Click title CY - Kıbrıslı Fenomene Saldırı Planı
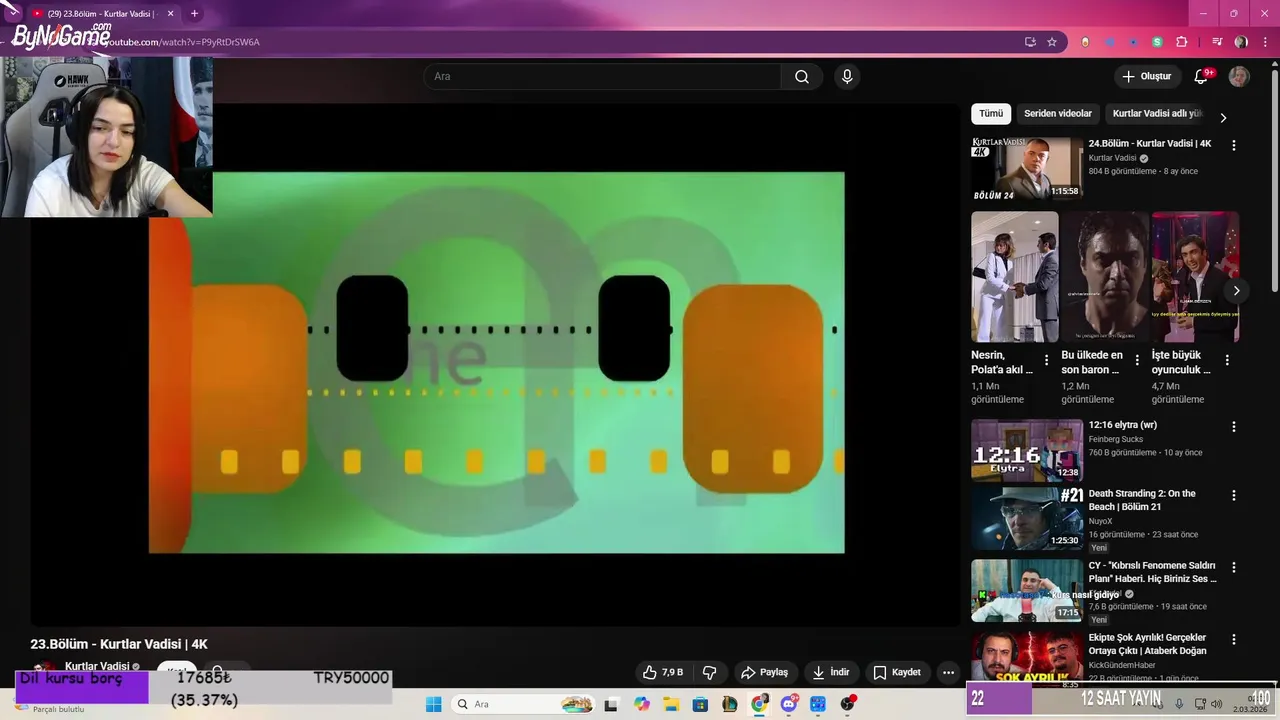 pyautogui.click(x=1153, y=572)
